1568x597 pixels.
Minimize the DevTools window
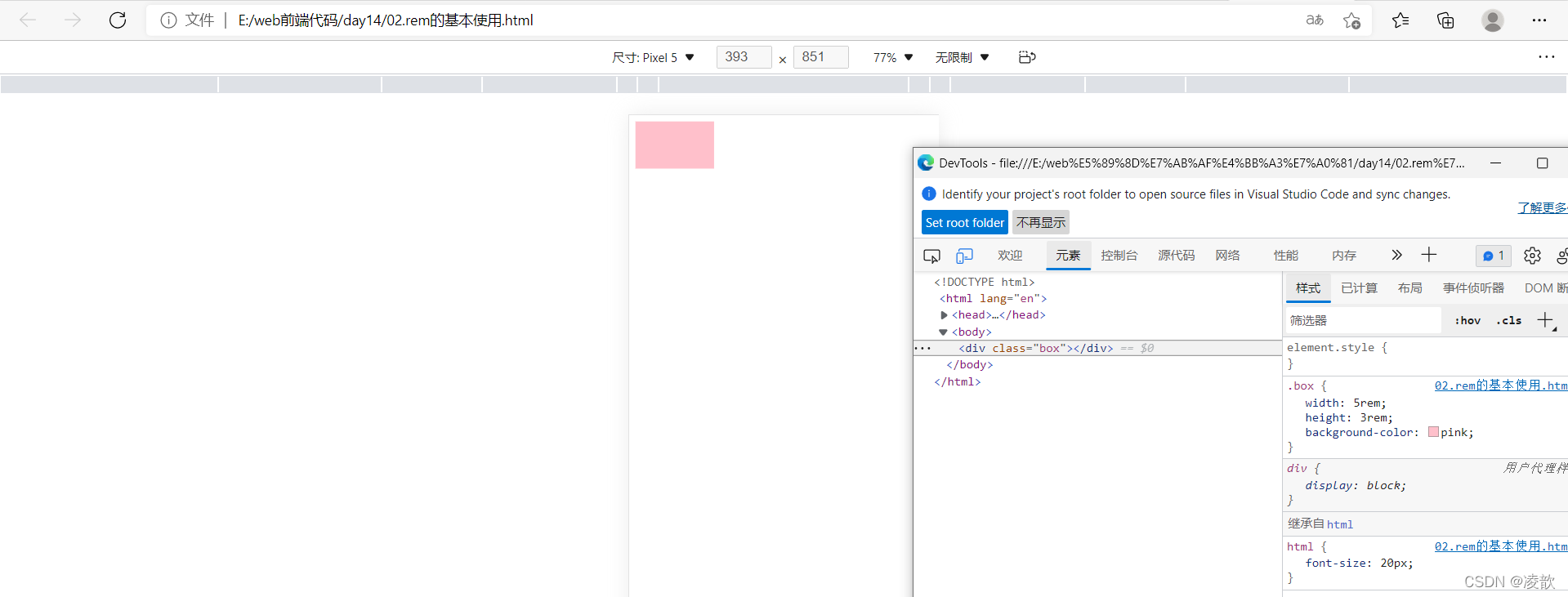click(1495, 163)
